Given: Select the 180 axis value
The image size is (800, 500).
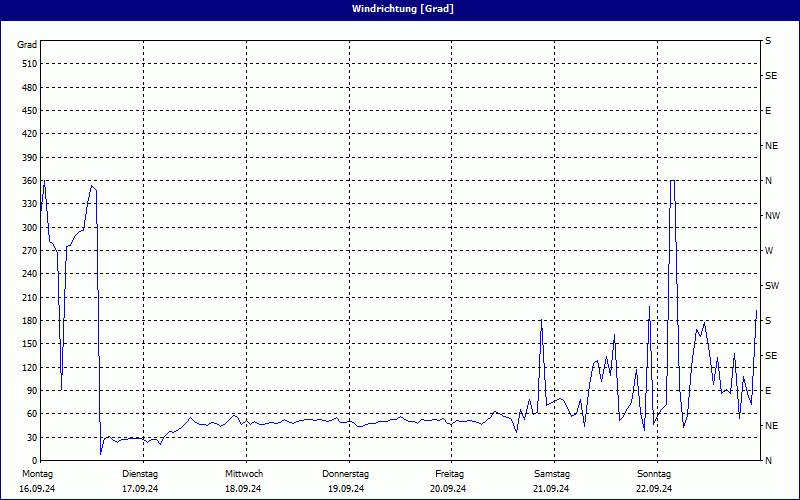Looking at the screenshot, I should 30,320.
